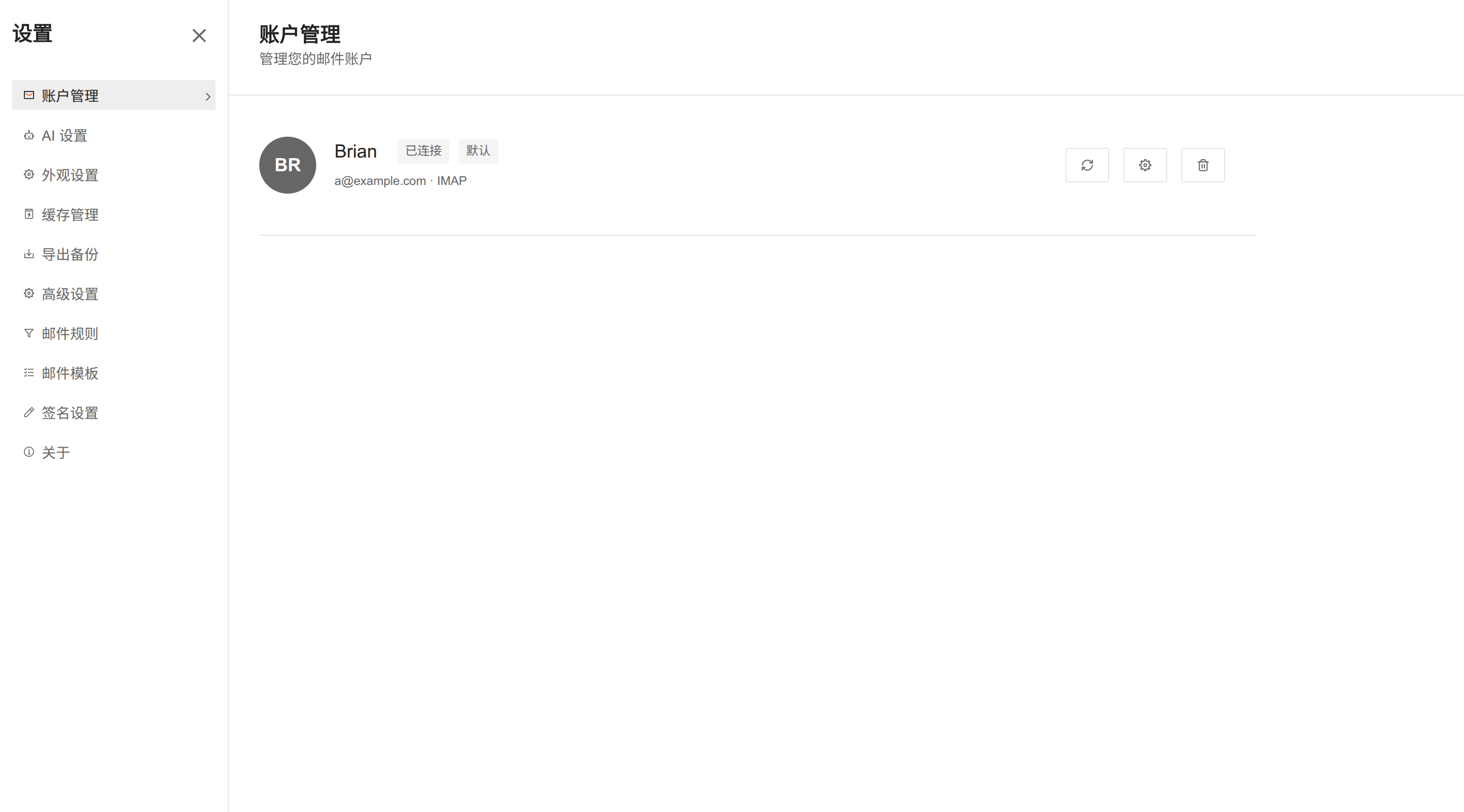Screen dimensions: 1464x812
Task: Close the settings panel with the X
Action: (x=199, y=36)
